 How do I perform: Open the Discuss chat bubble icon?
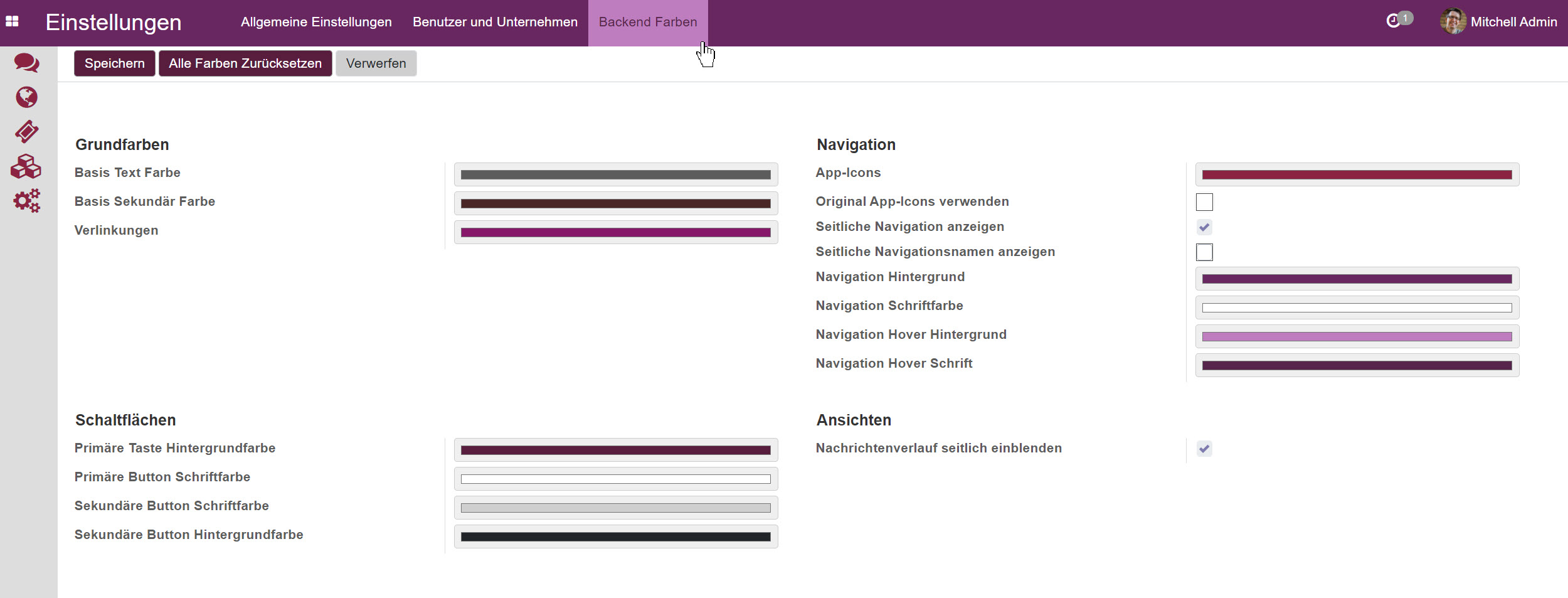coord(26,63)
